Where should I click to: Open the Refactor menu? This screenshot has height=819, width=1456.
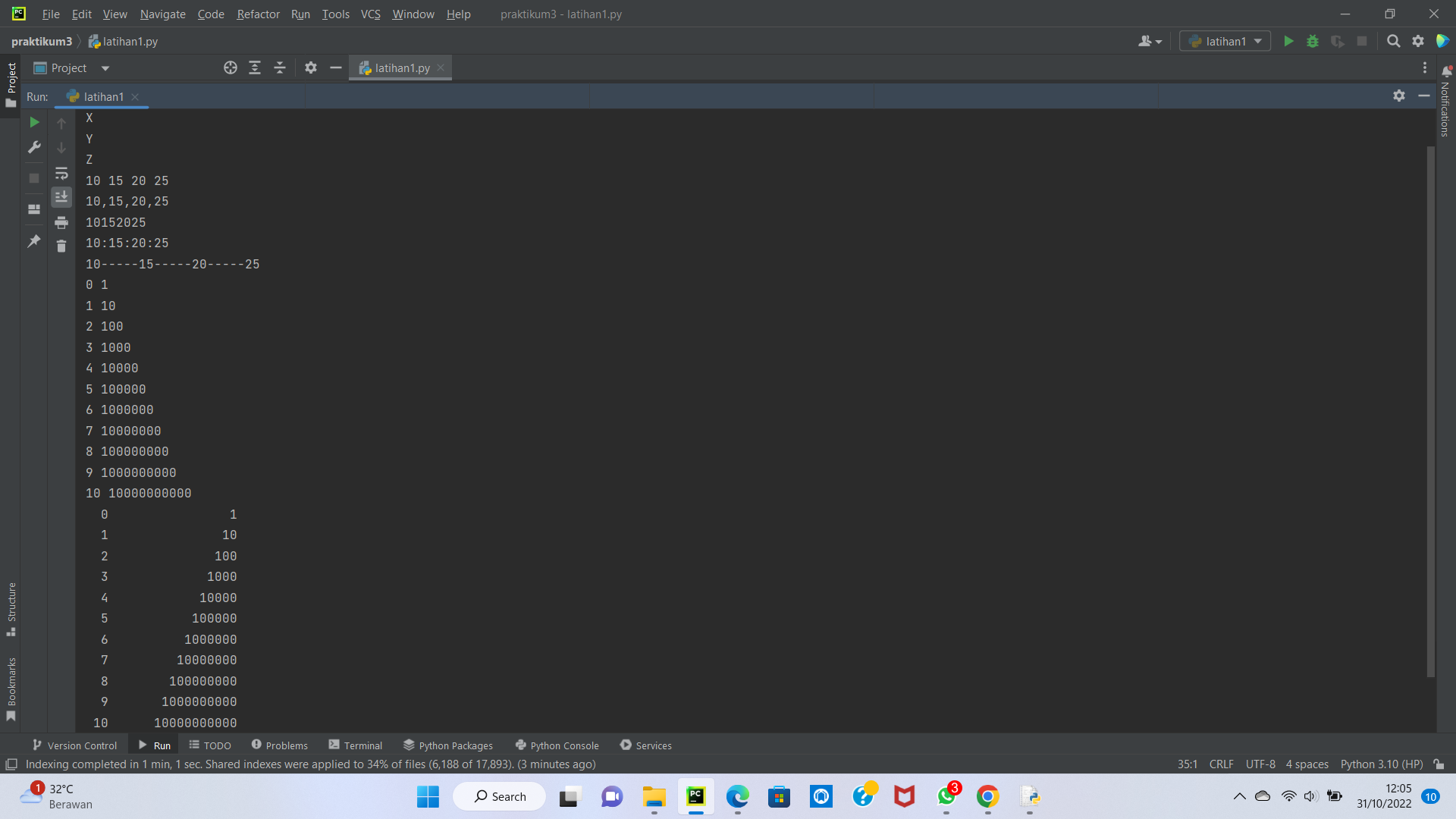(258, 14)
